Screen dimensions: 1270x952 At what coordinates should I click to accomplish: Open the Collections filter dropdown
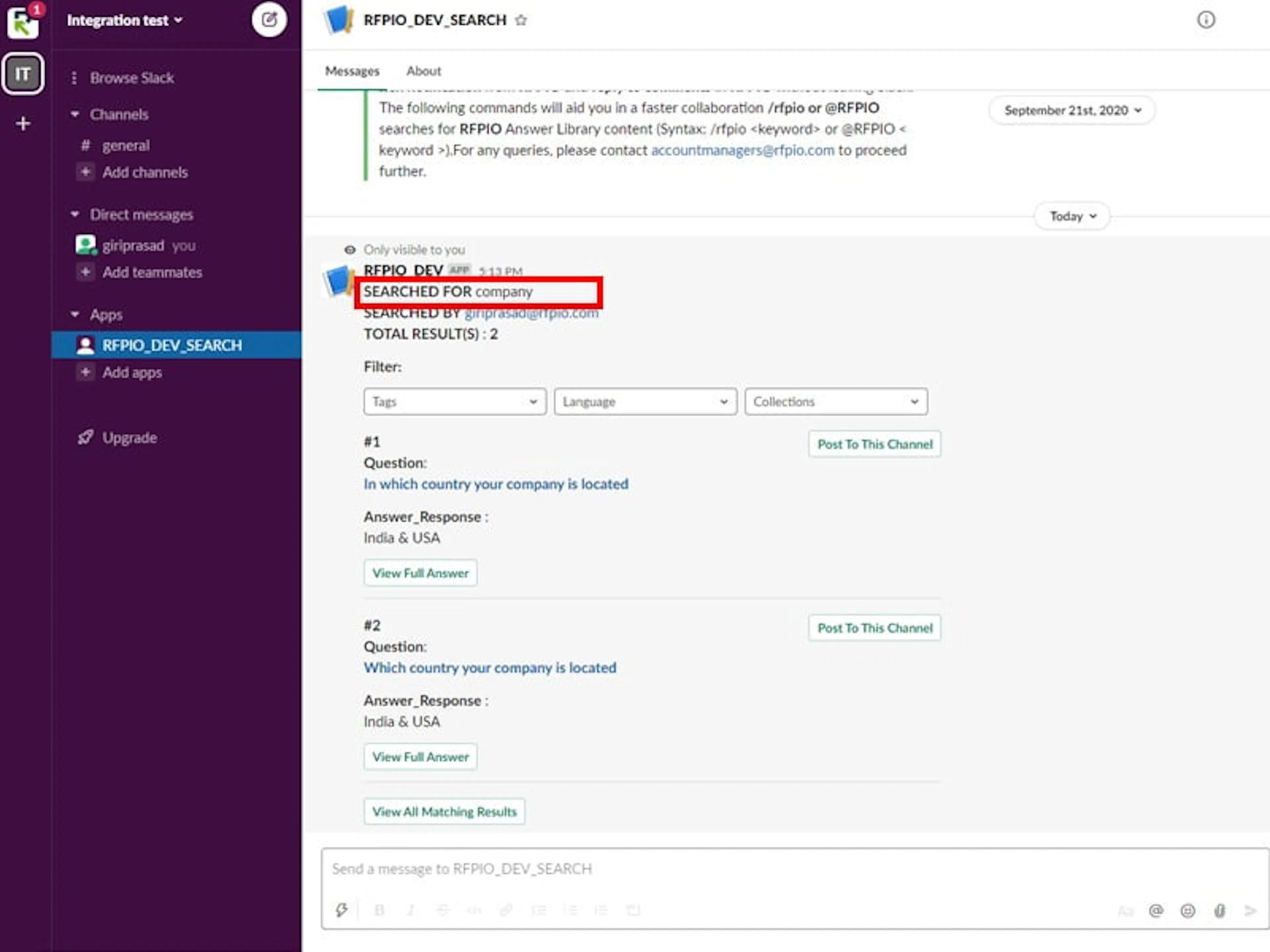pos(835,402)
